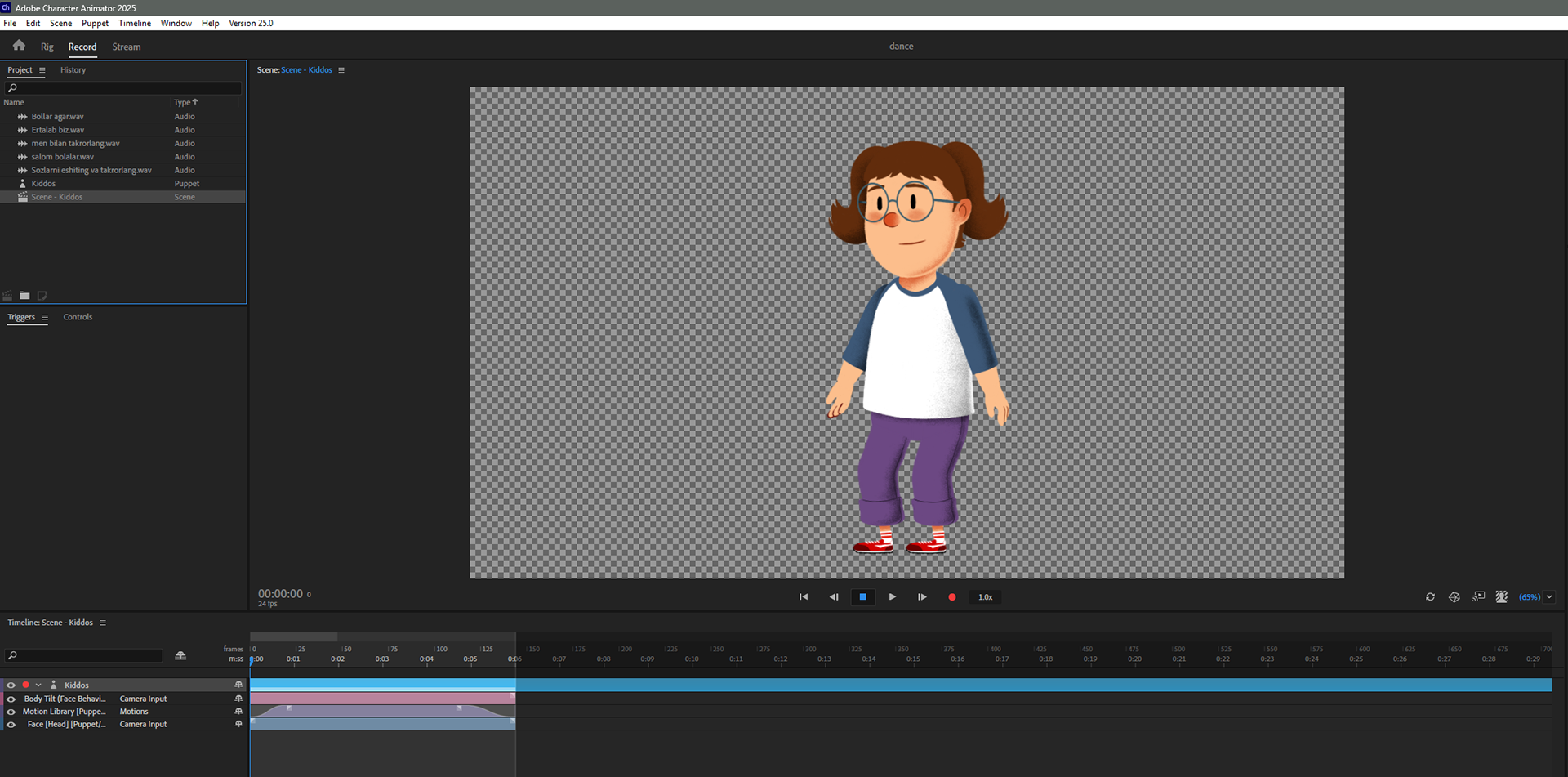Open the Timeline panel menu
Viewport: 1568px width, 777px height.
[103, 623]
